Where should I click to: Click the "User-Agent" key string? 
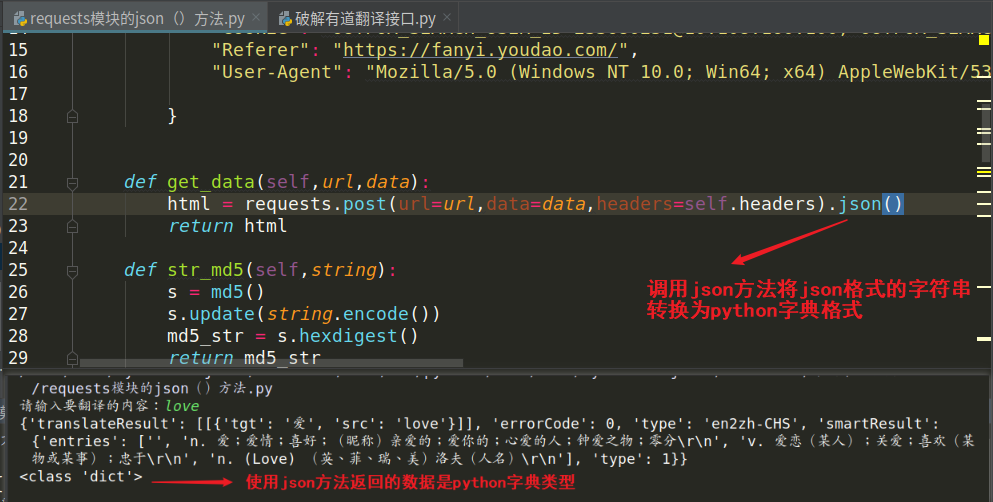pos(277,72)
